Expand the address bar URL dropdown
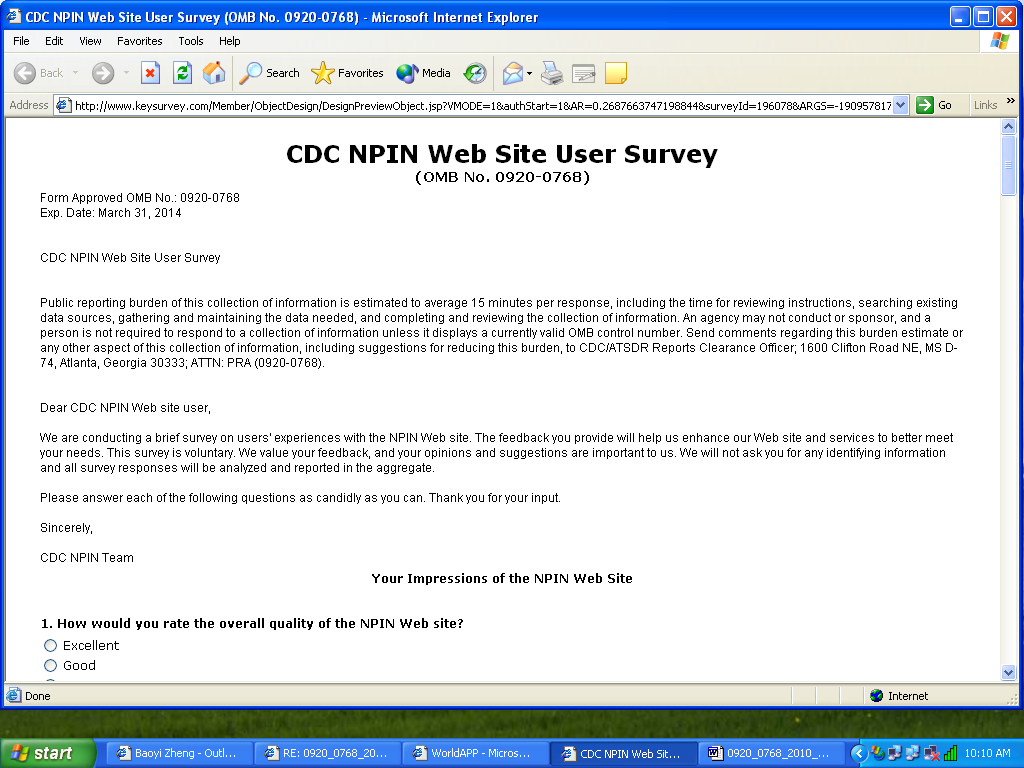Screen dimensions: 1024x768 [x=901, y=105]
